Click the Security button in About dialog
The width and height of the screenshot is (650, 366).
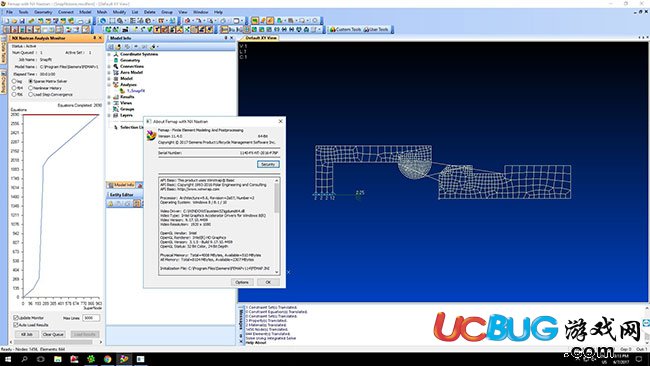point(268,164)
